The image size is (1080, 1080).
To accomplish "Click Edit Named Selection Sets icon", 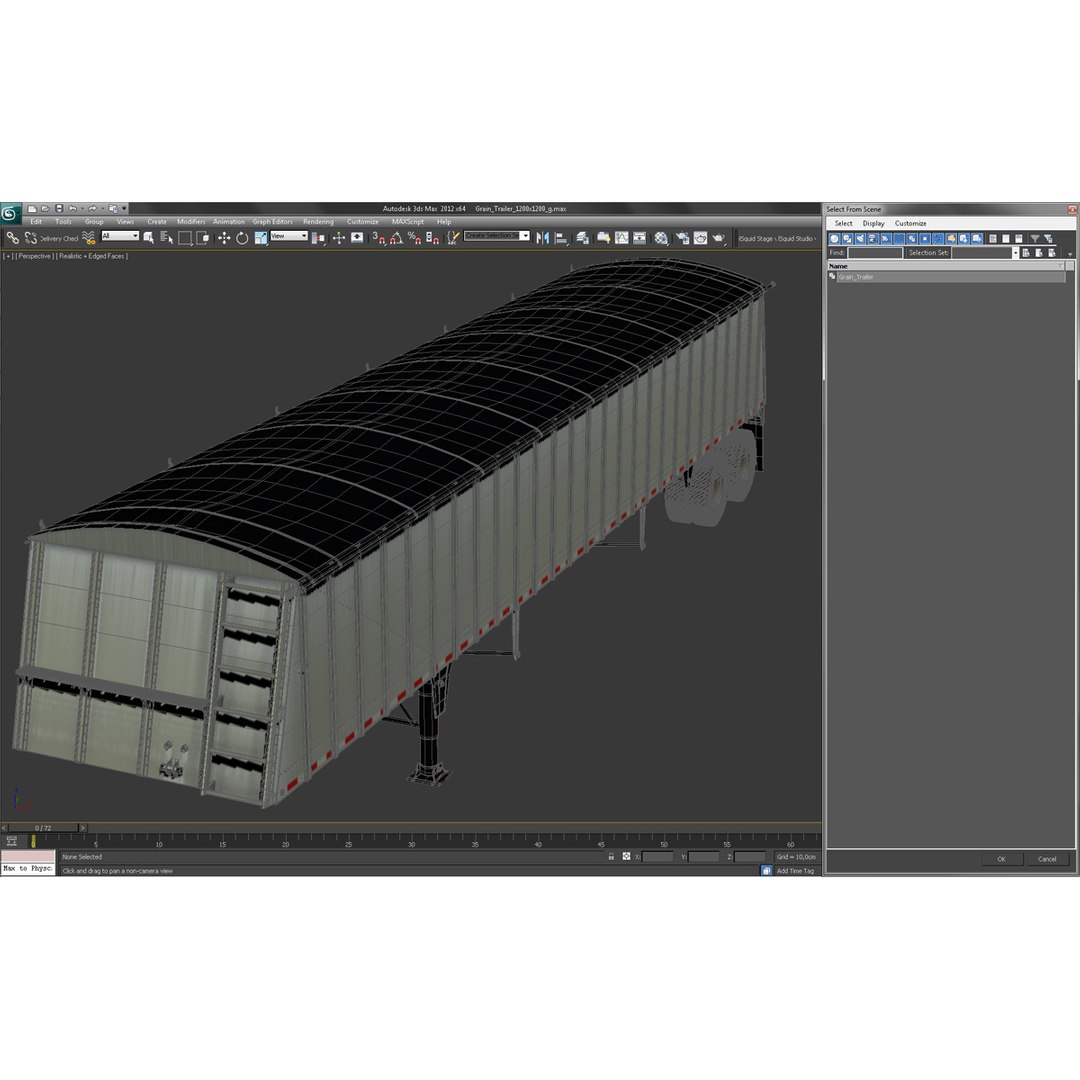I will 453,238.
